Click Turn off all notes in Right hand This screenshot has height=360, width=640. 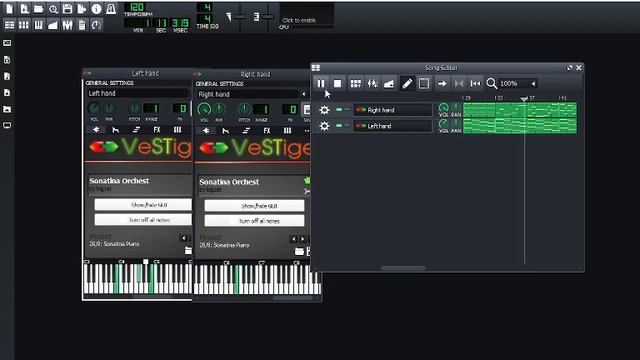(254, 221)
